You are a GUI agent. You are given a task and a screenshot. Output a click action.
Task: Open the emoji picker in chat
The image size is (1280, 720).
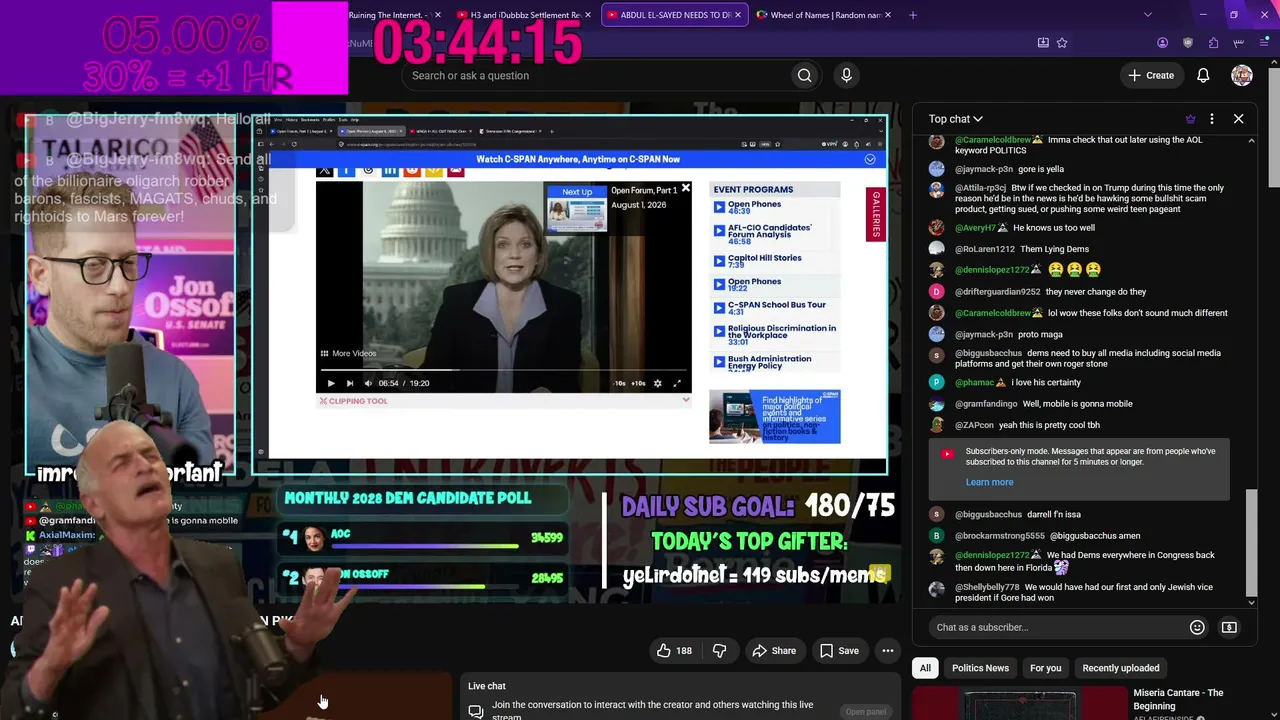(x=1197, y=627)
